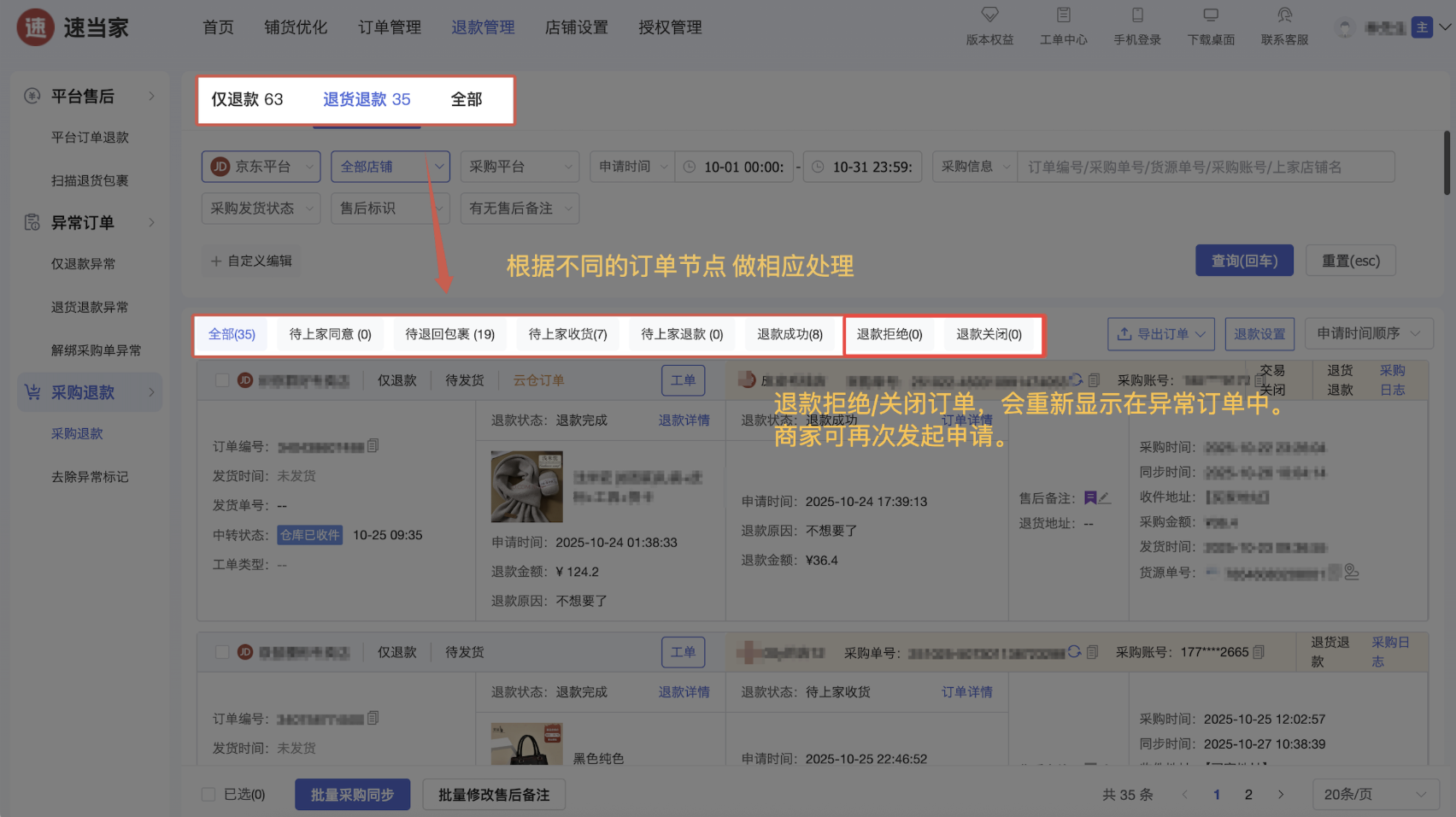This screenshot has height=817, width=1456.
Task: Check the first order row checkbox
Action: click(222, 380)
